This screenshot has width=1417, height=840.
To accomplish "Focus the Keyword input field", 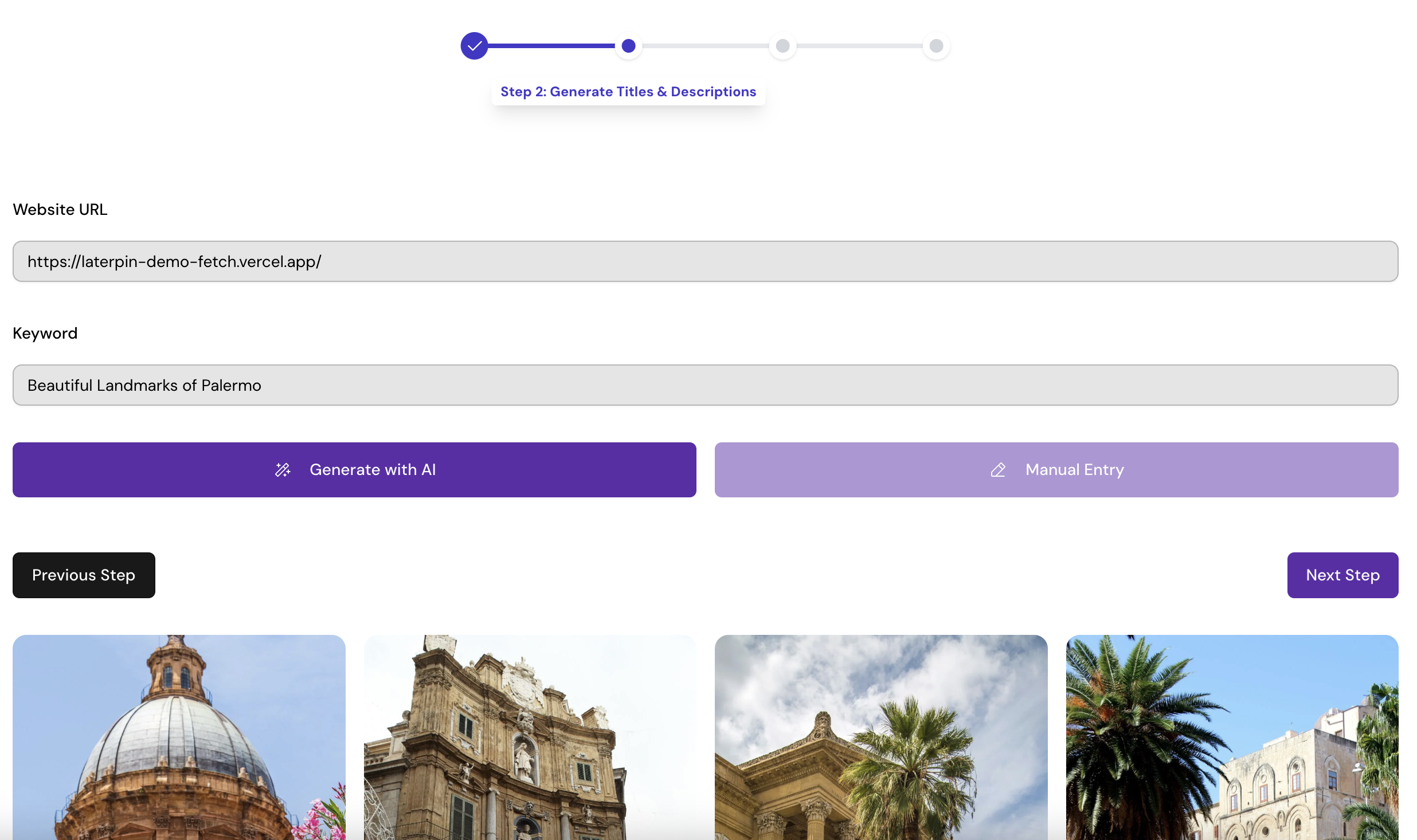I will 706,385.
